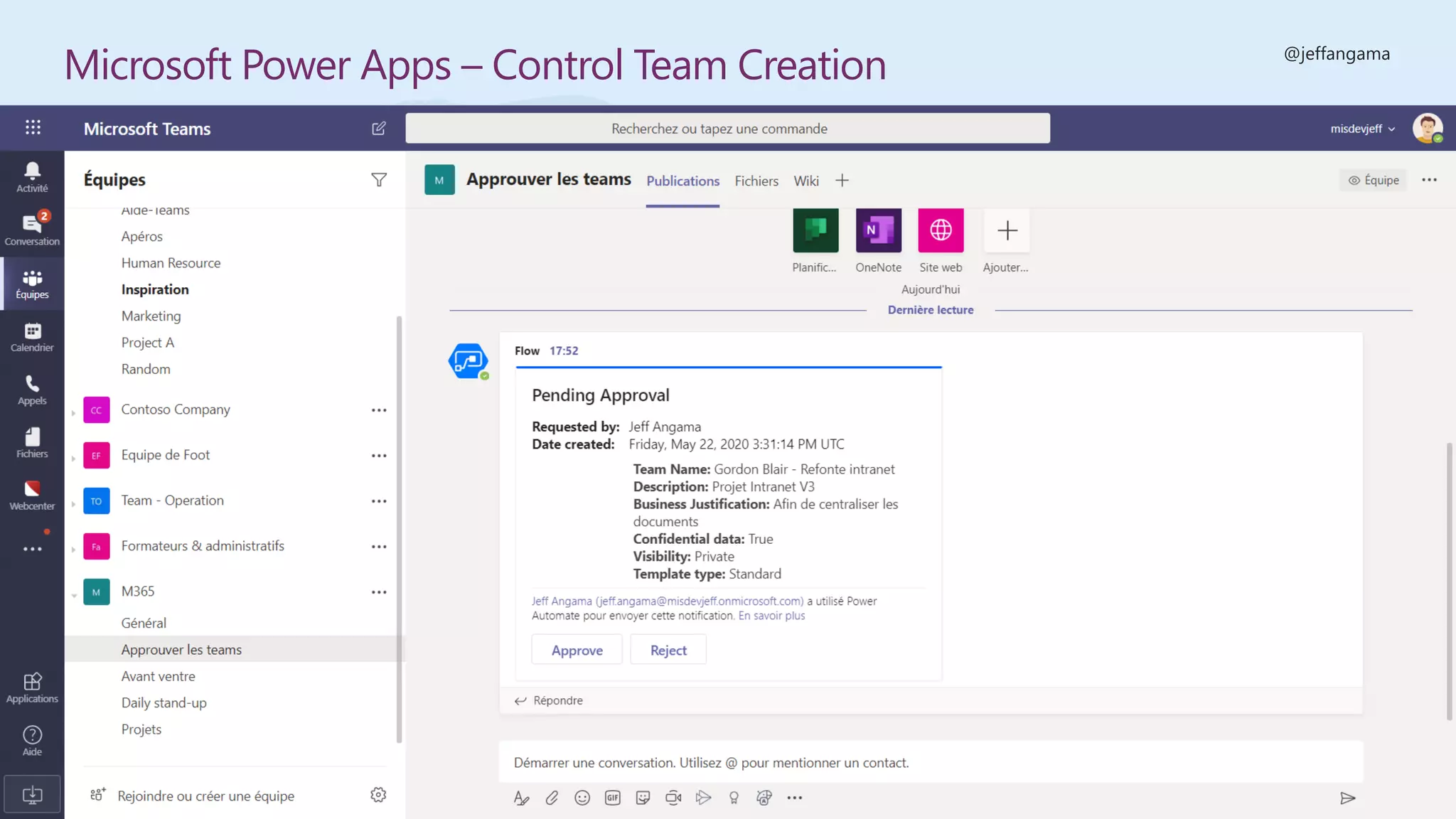The width and height of the screenshot is (1456, 819).
Task: Start a new chat compose icon
Action: [379, 128]
